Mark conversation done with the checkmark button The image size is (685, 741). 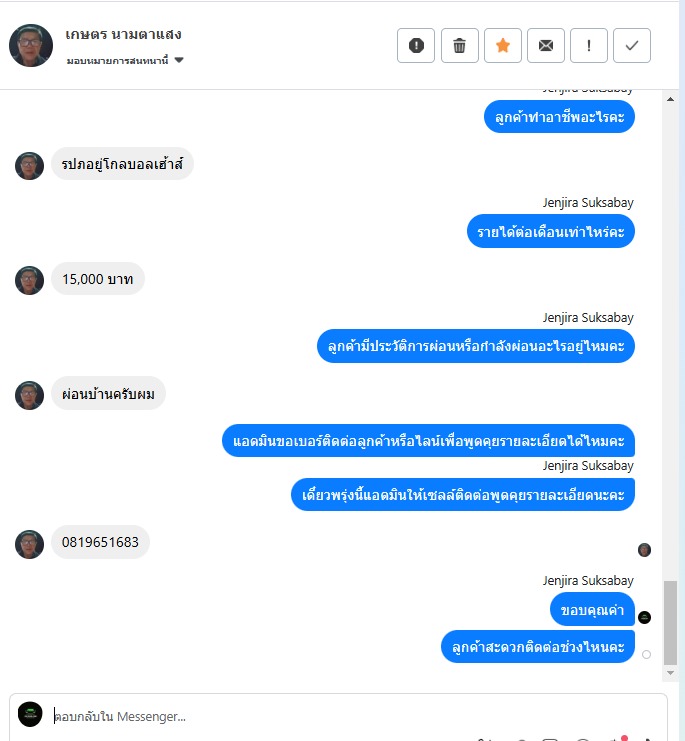[632, 45]
